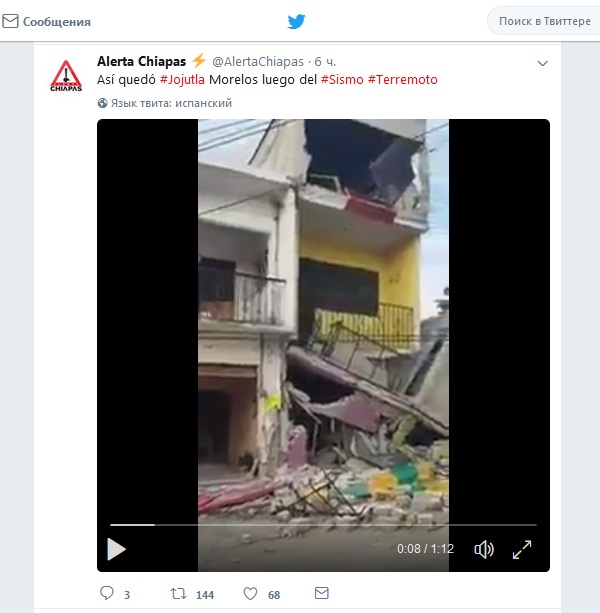Seek along the video progress bar

coord(323,525)
